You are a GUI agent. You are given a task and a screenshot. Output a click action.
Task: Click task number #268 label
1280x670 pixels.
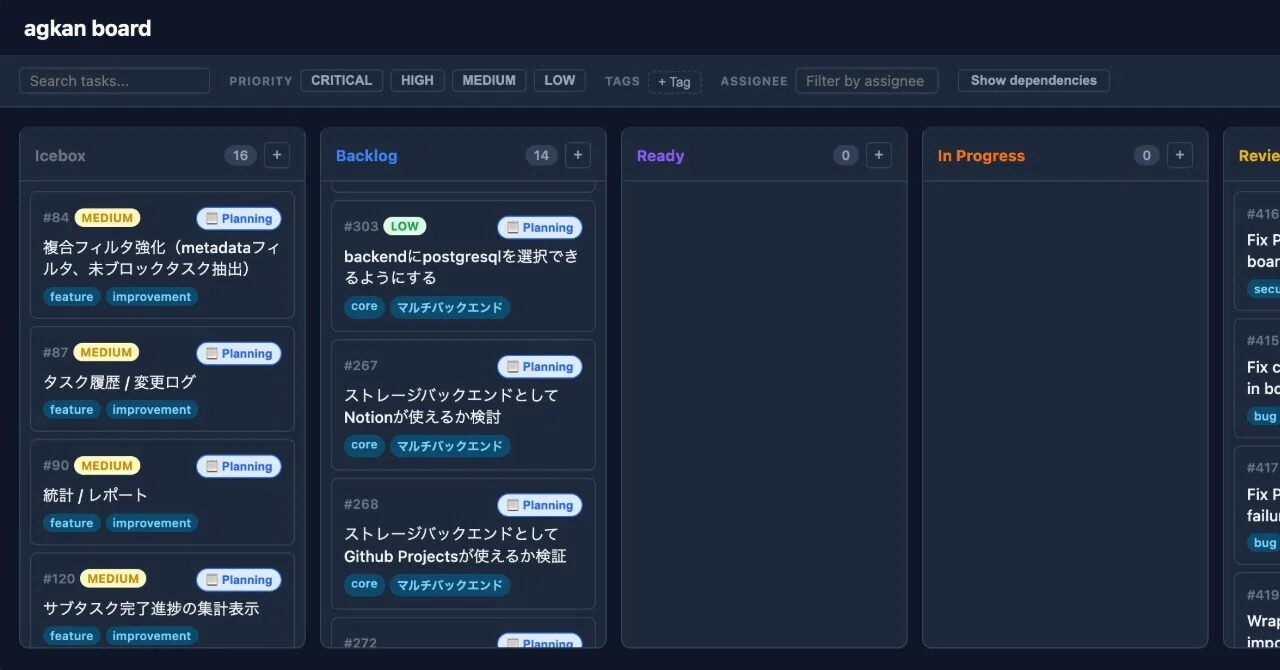(x=361, y=505)
